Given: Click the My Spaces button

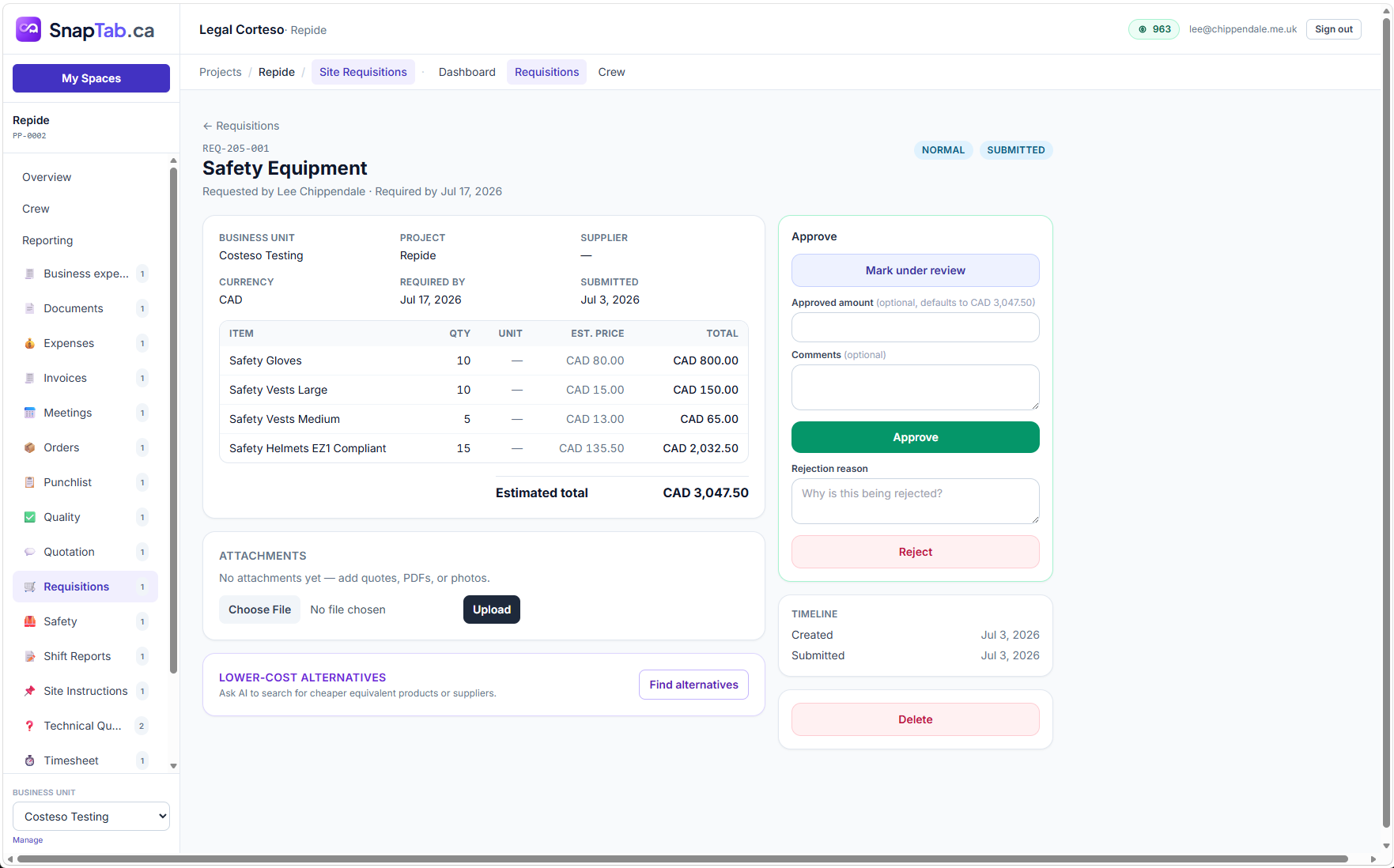Looking at the screenshot, I should (91, 78).
